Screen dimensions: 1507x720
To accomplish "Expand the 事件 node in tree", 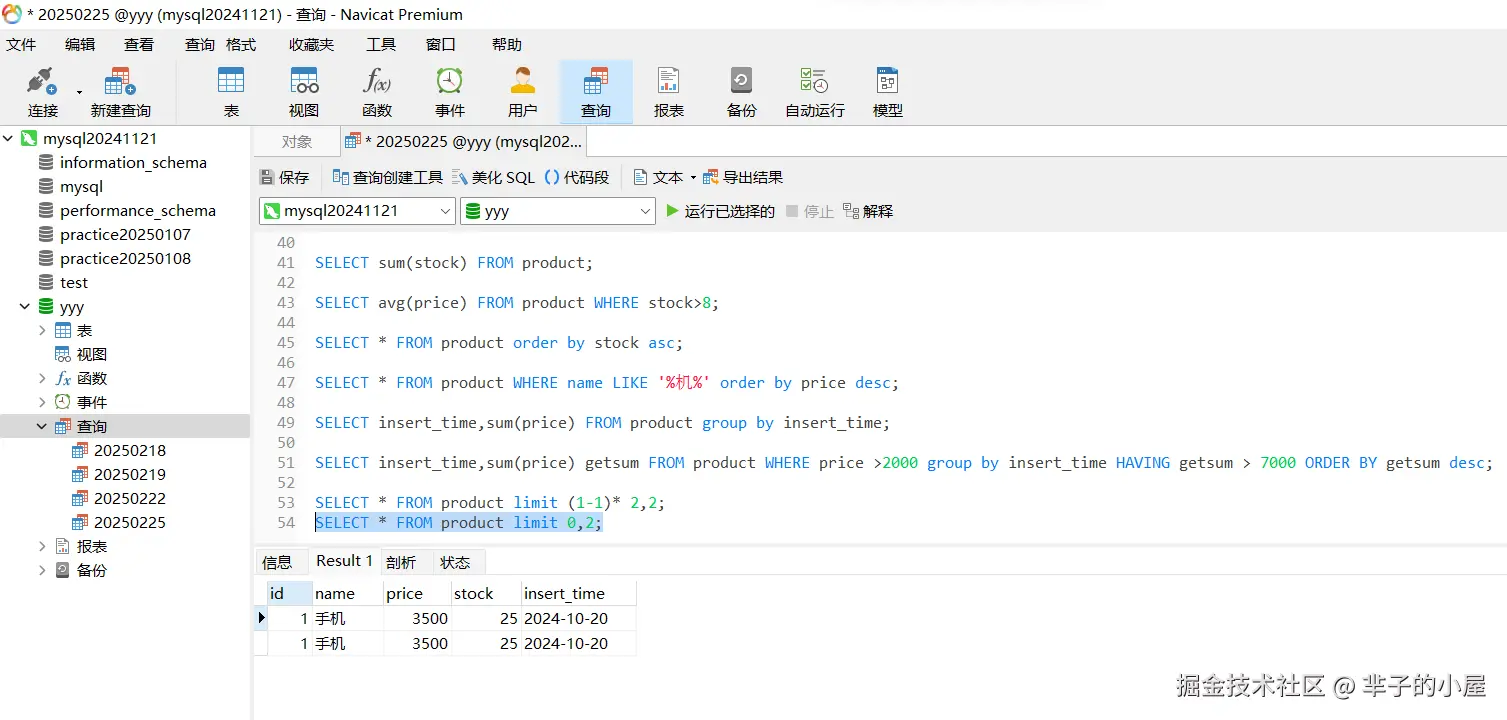I will (x=42, y=402).
